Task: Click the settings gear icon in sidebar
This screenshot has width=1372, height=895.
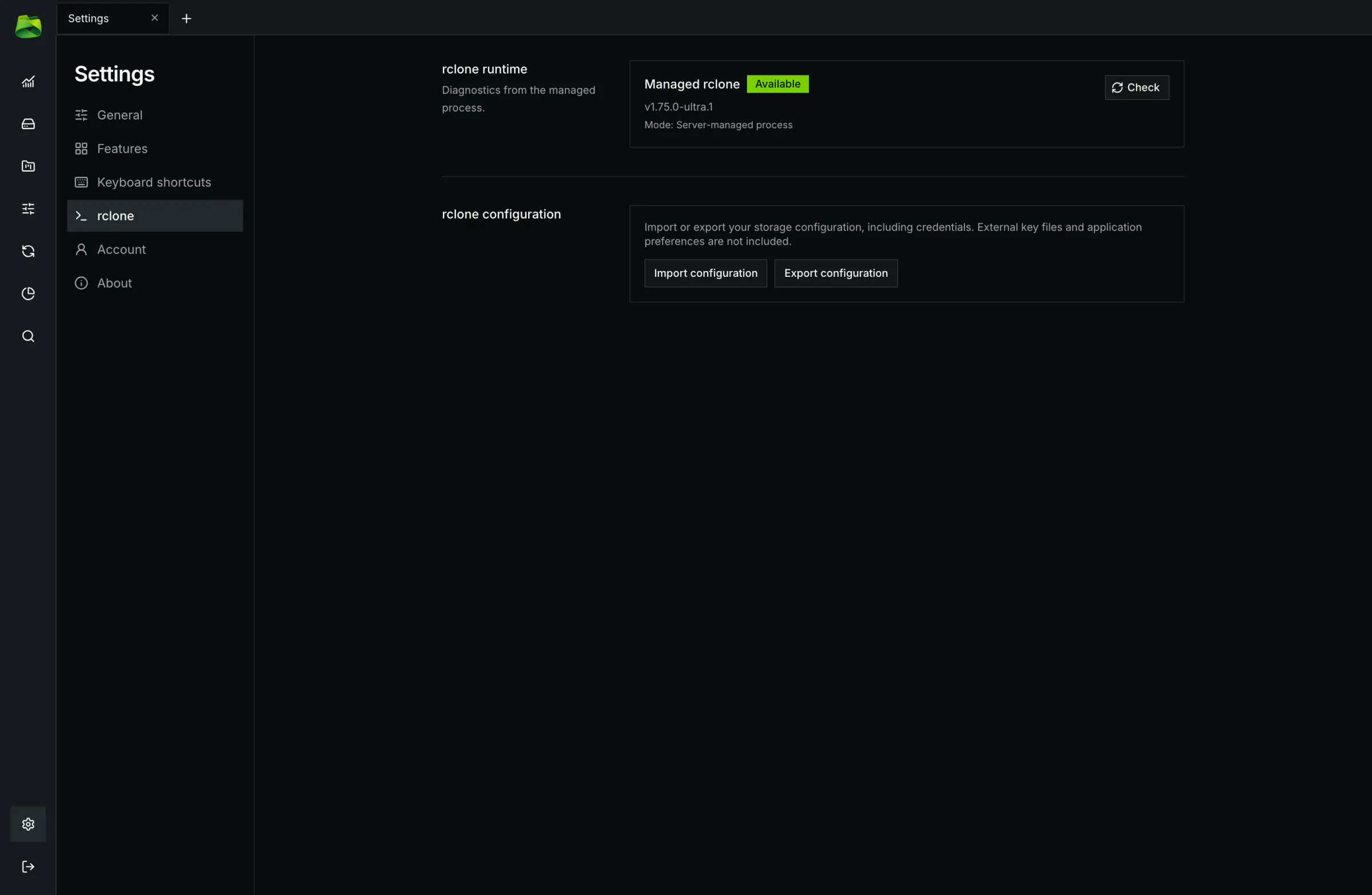Action: (x=28, y=824)
